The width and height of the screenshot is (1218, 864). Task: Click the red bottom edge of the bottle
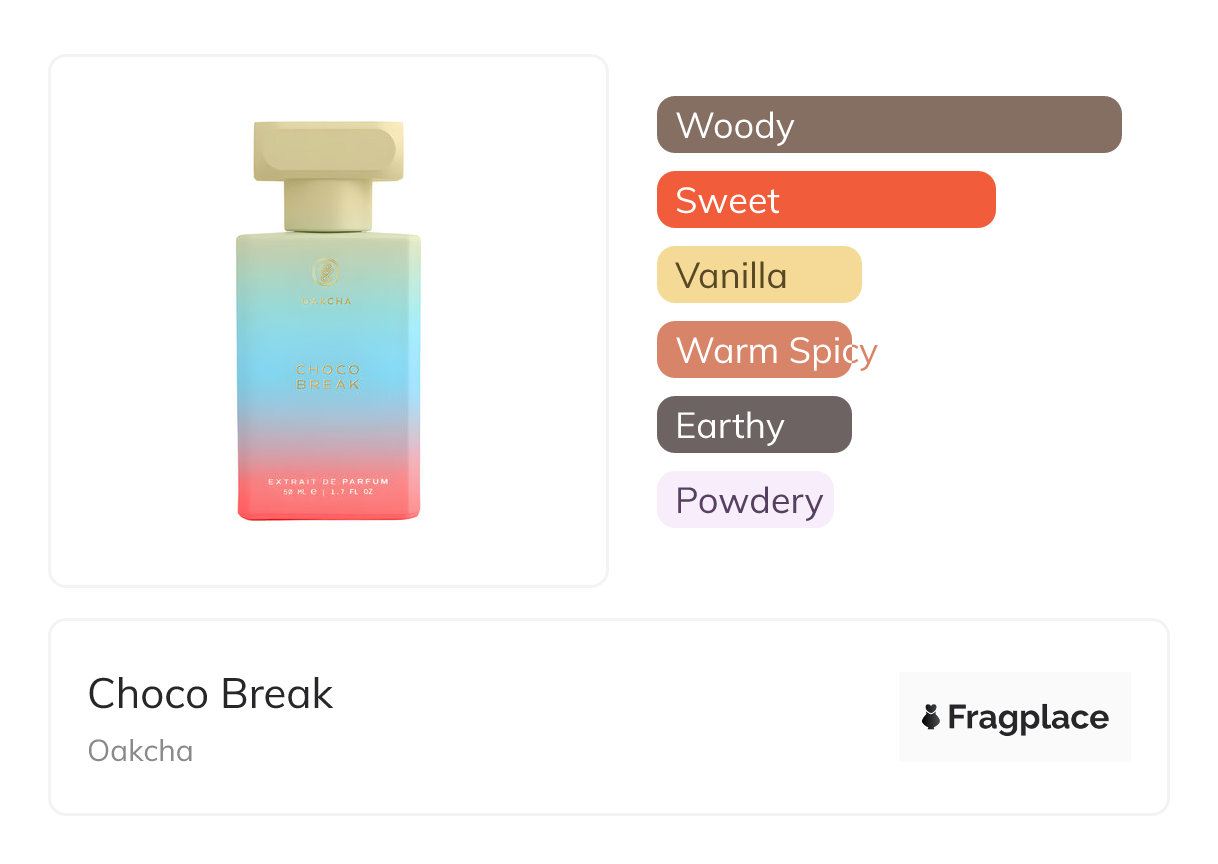[328, 510]
